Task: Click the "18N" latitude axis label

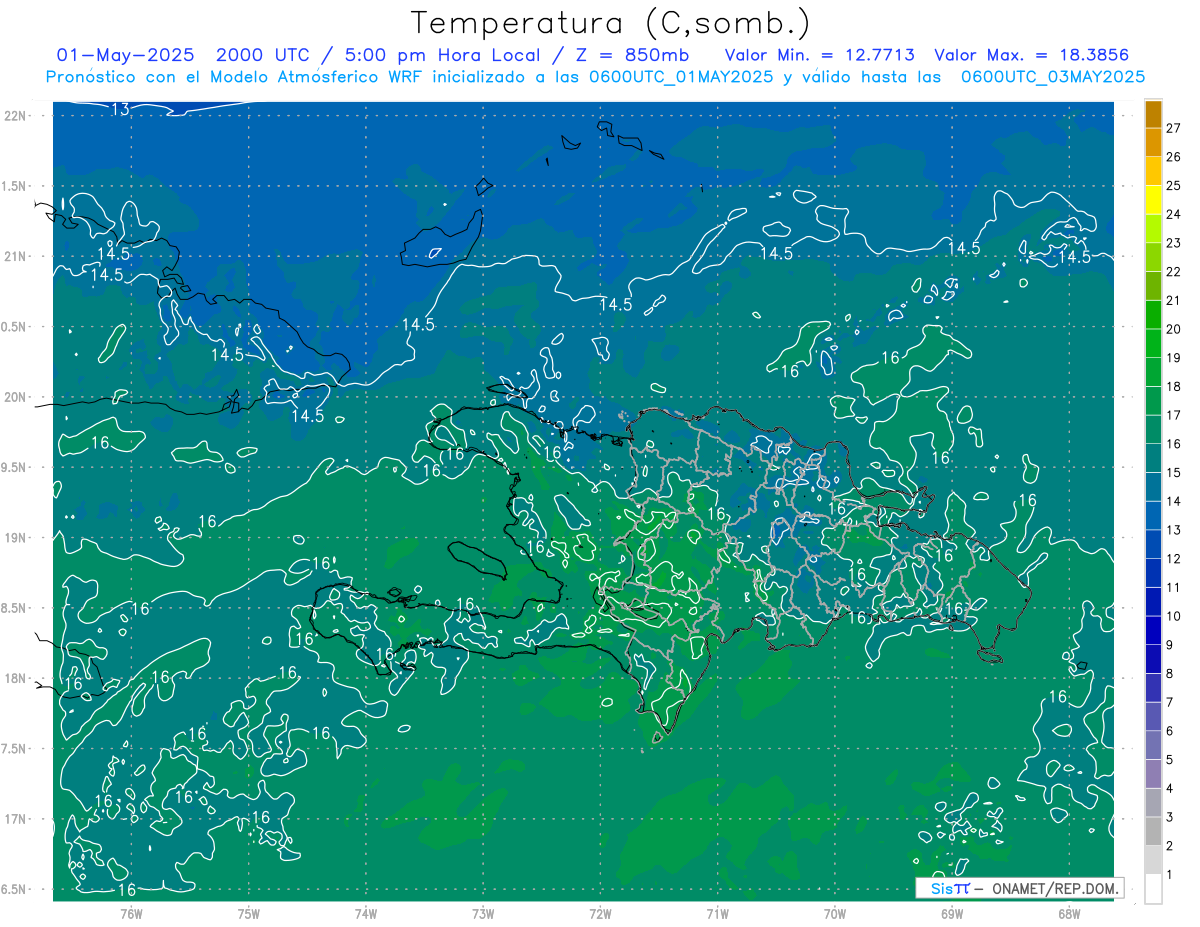Action: 15,679
